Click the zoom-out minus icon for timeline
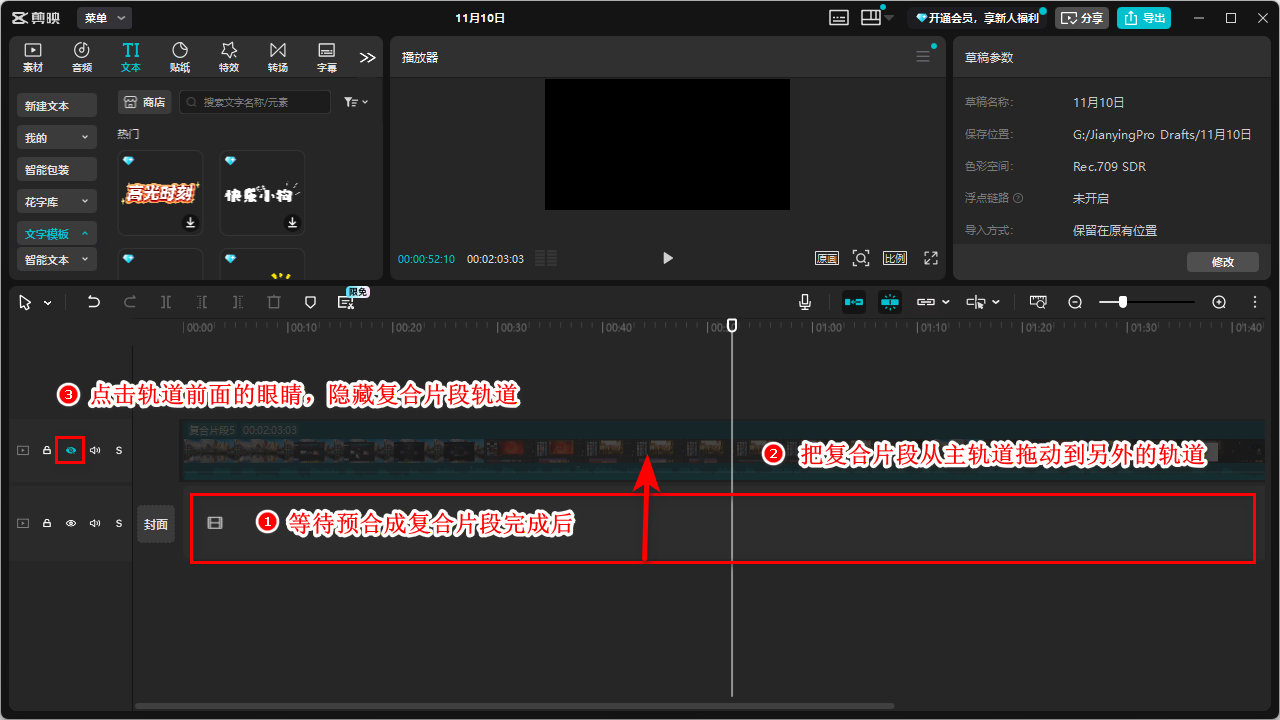The width and height of the screenshot is (1280, 720). point(1075,302)
